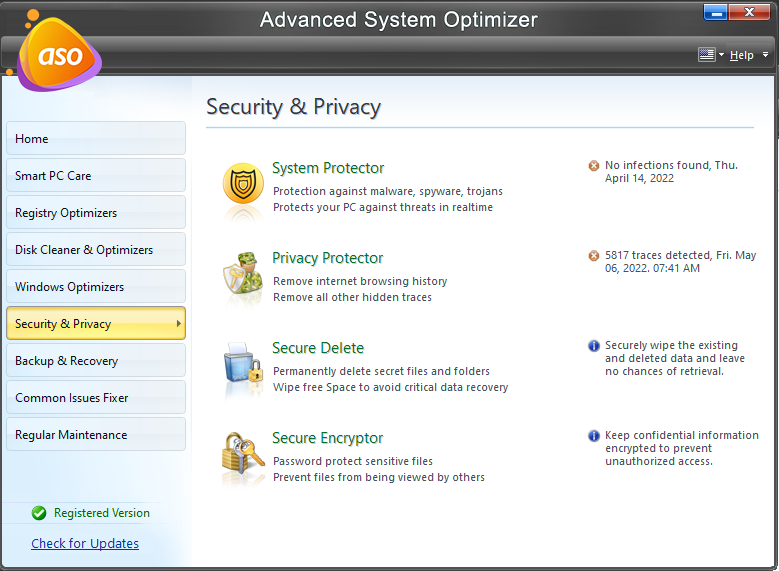Click 'Protects your PC against threats in realtime'
The image size is (779, 571).
383,207
